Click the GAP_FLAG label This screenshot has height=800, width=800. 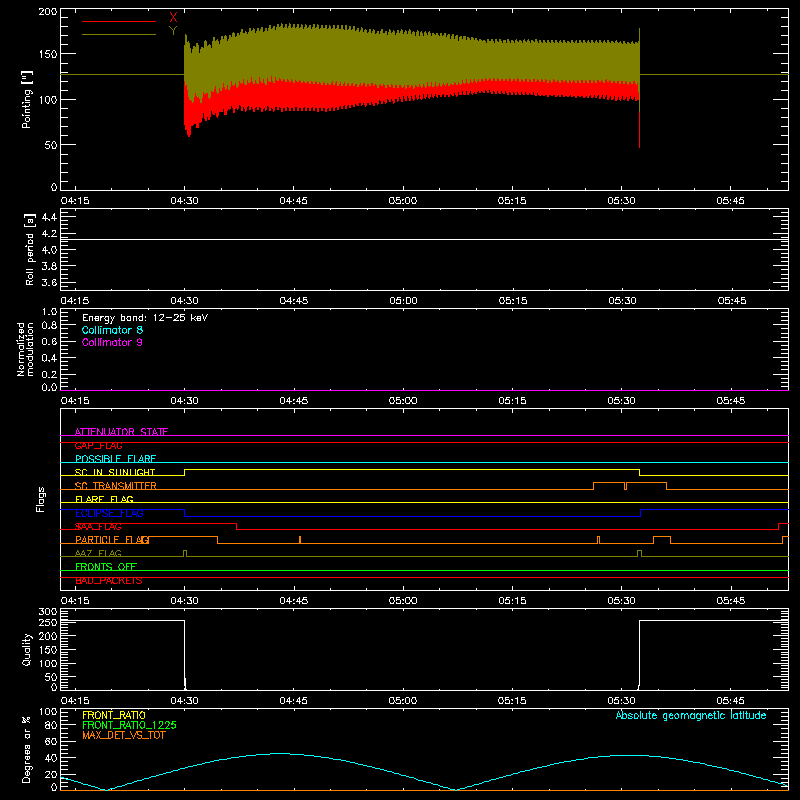pyautogui.click(x=98, y=445)
